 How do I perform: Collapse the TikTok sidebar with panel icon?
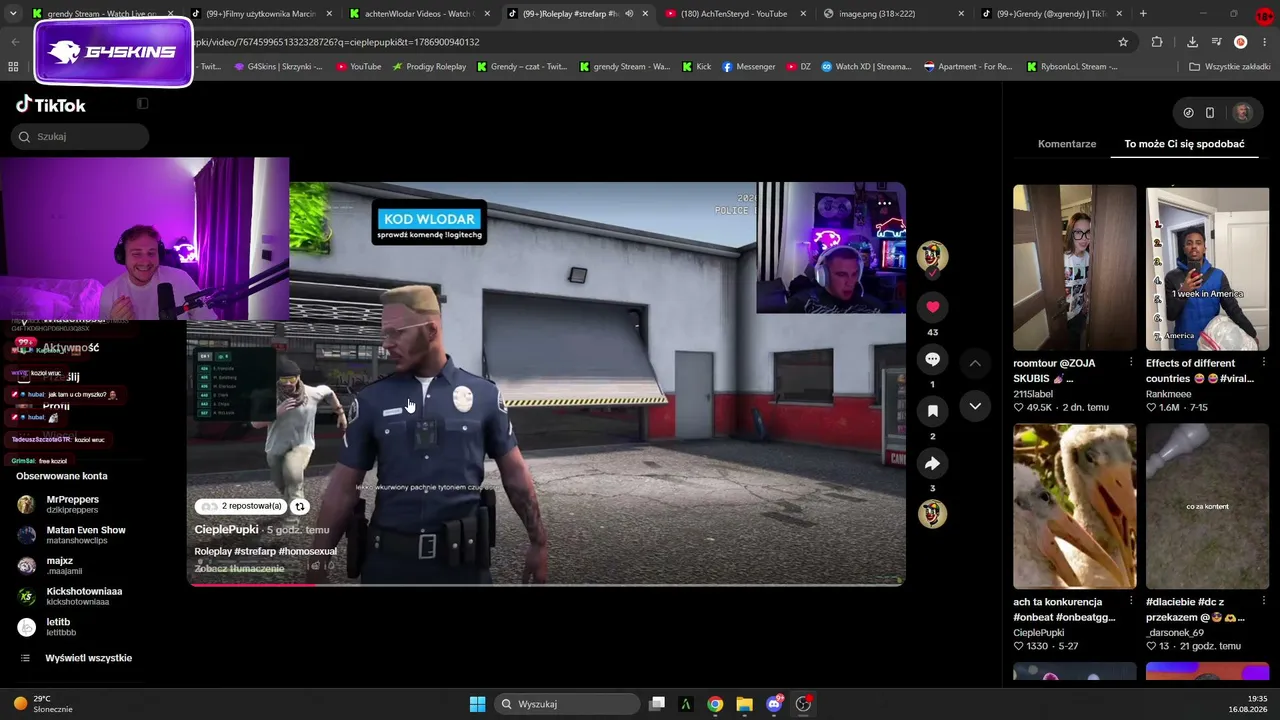142,104
